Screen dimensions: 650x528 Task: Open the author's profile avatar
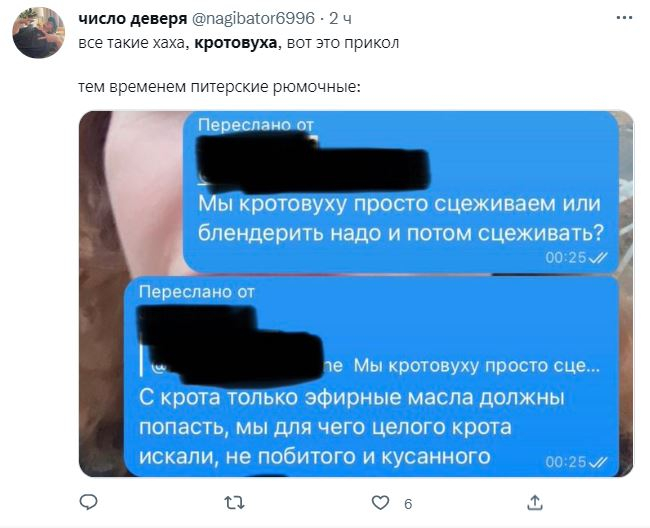click(39, 32)
